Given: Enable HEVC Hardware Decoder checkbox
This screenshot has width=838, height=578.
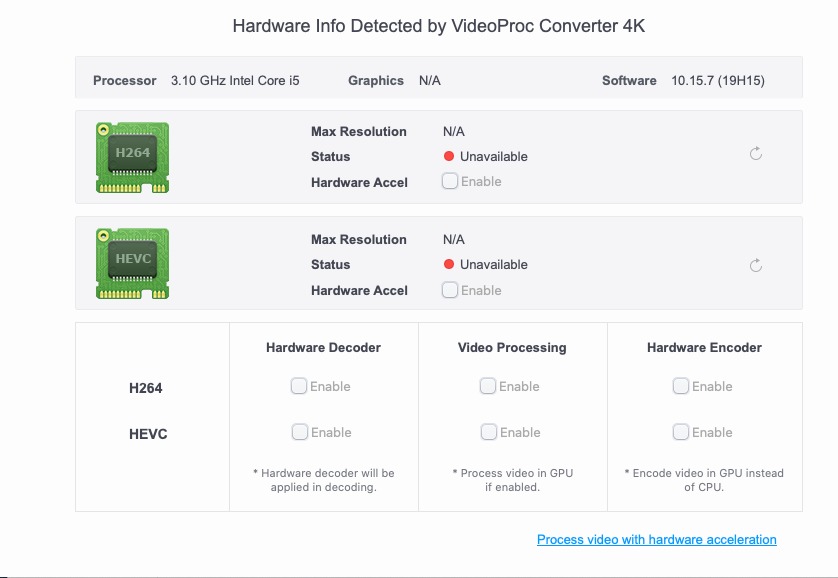Looking at the screenshot, I should pyautogui.click(x=300, y=432).
